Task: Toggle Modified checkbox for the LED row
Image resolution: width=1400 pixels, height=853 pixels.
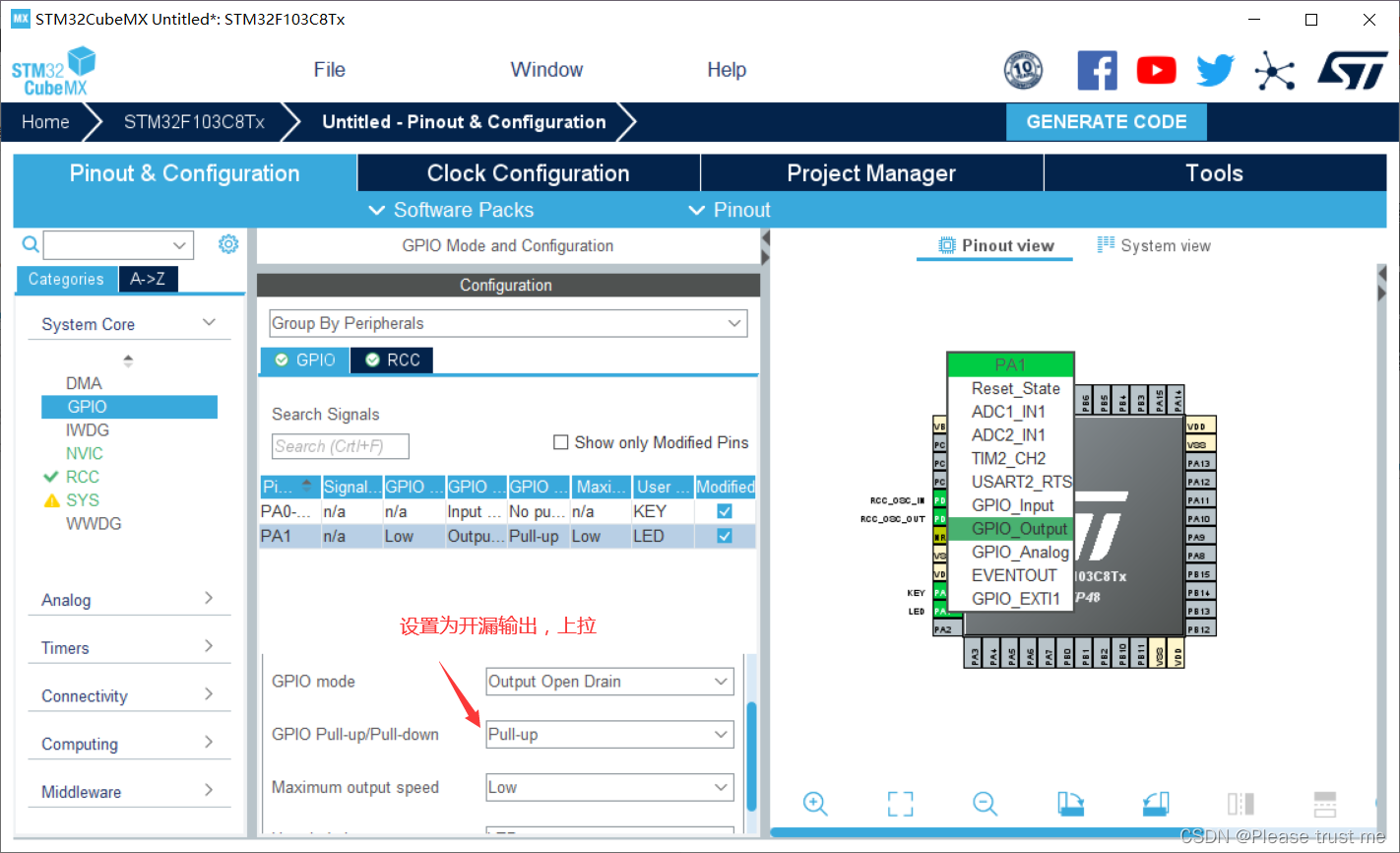Action: tap(725, 537)
